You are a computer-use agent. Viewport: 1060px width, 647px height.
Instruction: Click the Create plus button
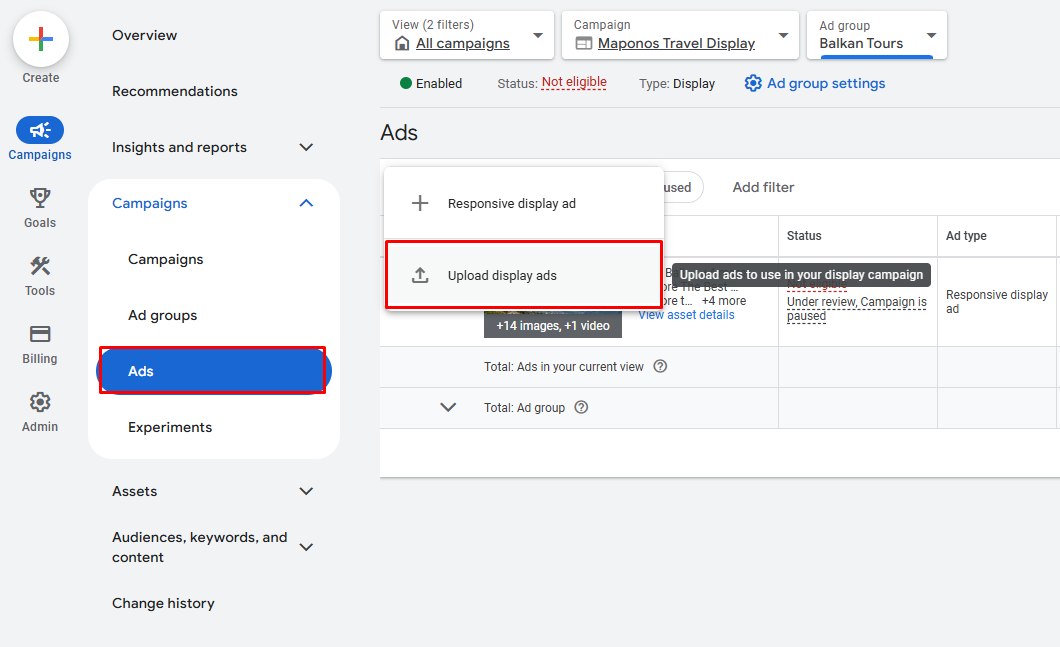pyautogui.click(x=41, y=39)
